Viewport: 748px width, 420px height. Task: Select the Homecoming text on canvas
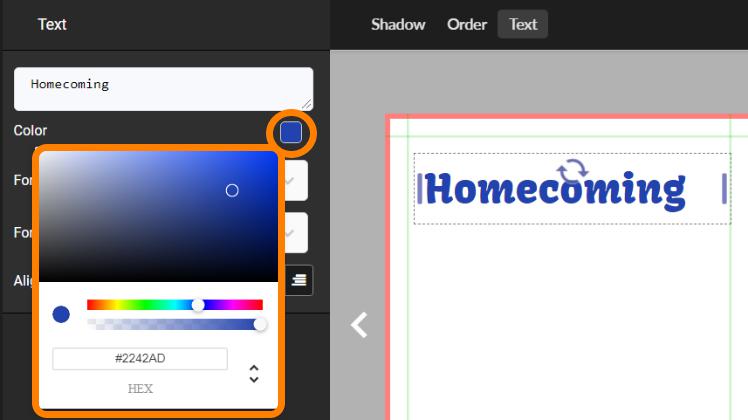[557, 189]
